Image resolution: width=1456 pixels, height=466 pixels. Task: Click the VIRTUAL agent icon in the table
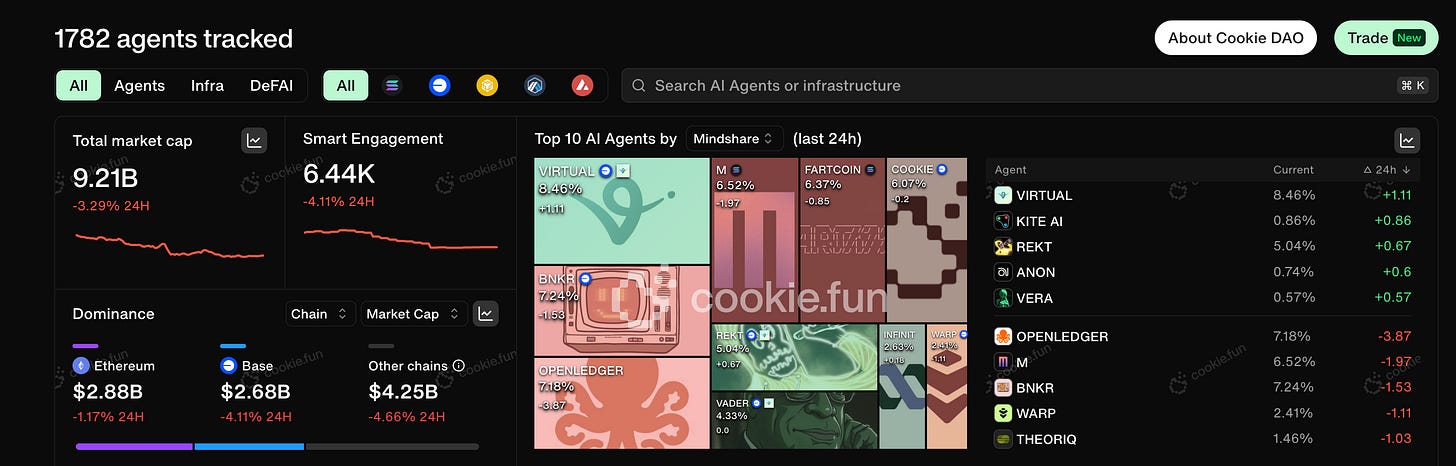tap(1003, 196)
